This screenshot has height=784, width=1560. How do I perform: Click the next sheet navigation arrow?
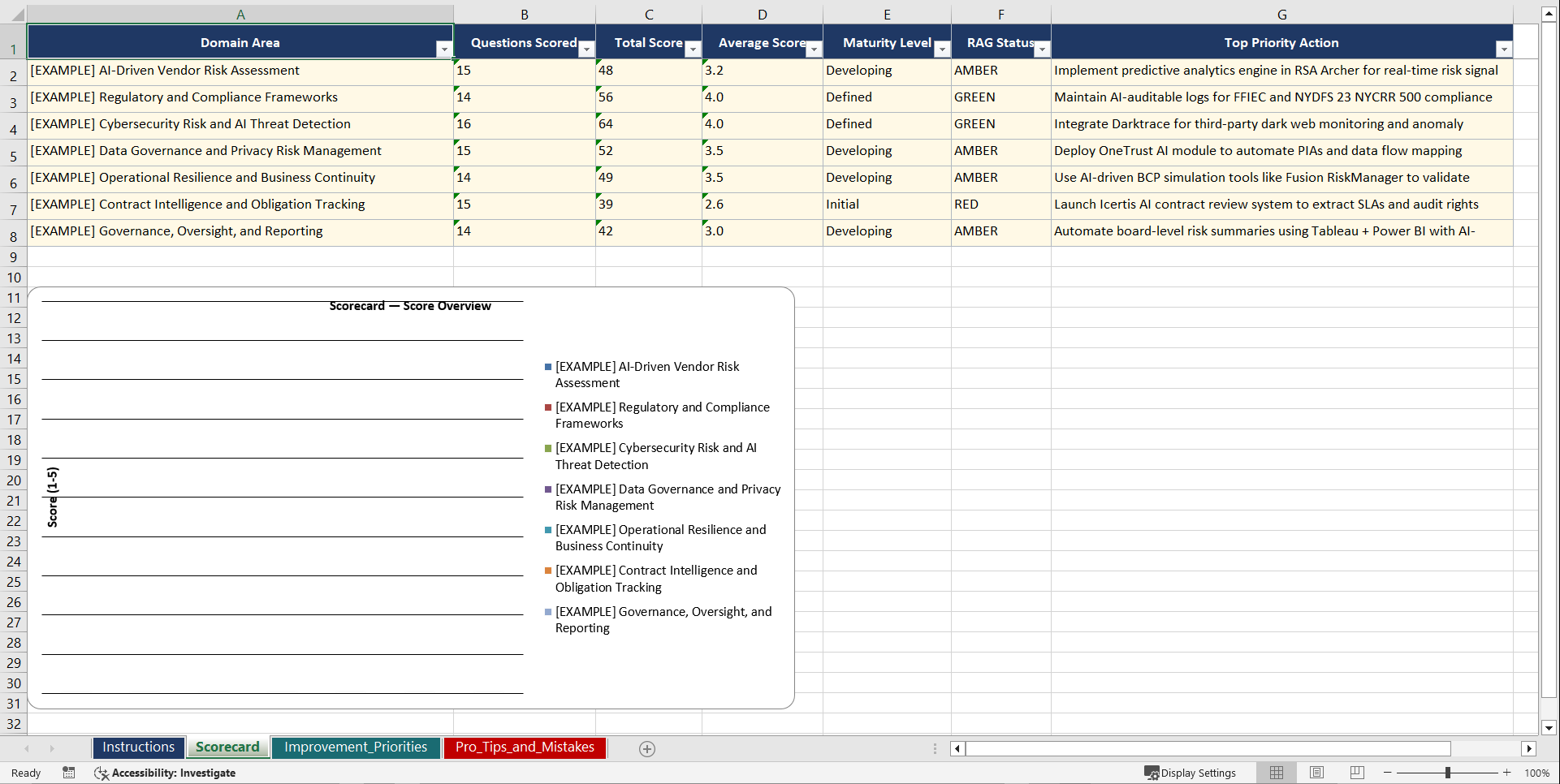pos(52,748)
